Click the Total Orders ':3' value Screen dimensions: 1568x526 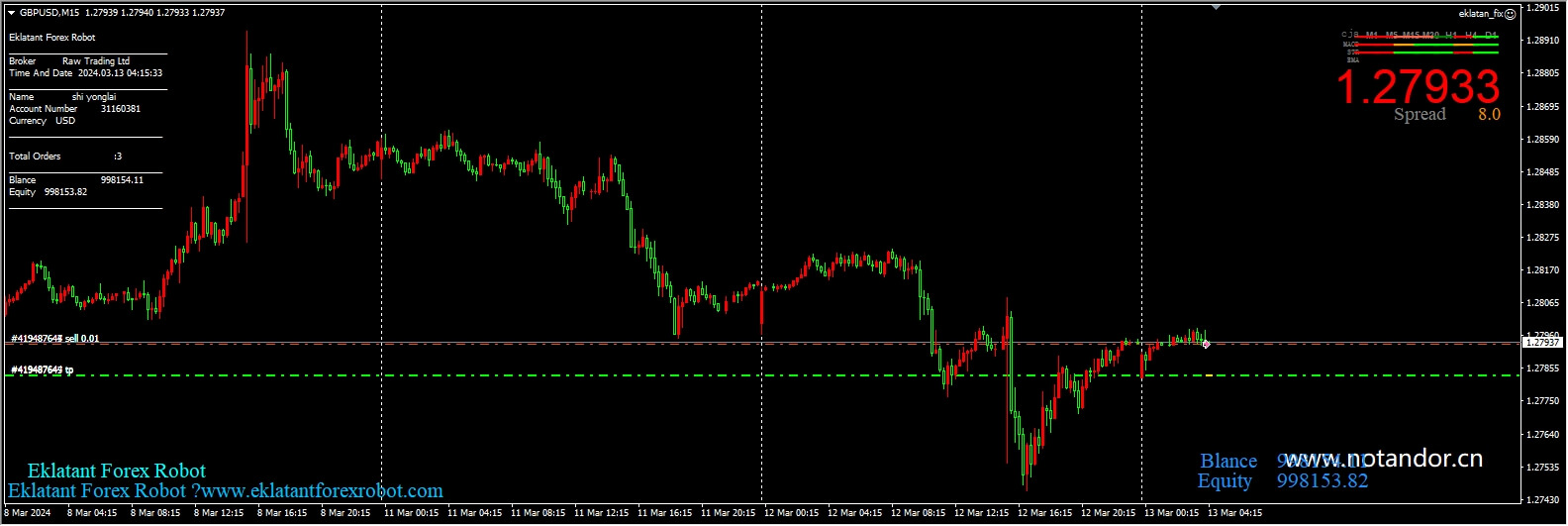click(118, 157)
